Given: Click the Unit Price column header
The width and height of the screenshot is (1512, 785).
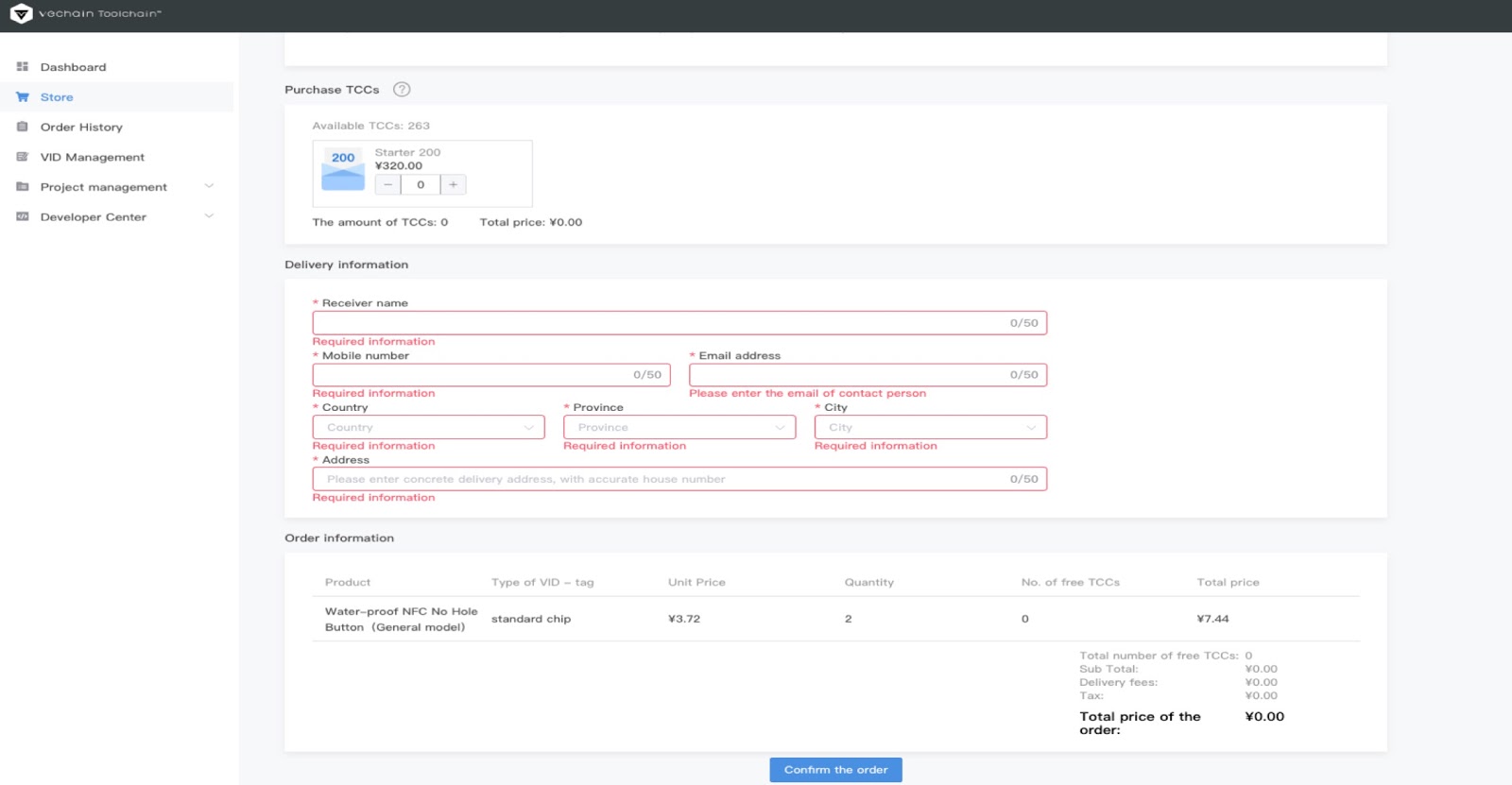Looking at the screenshot, I should coord(696,583).
